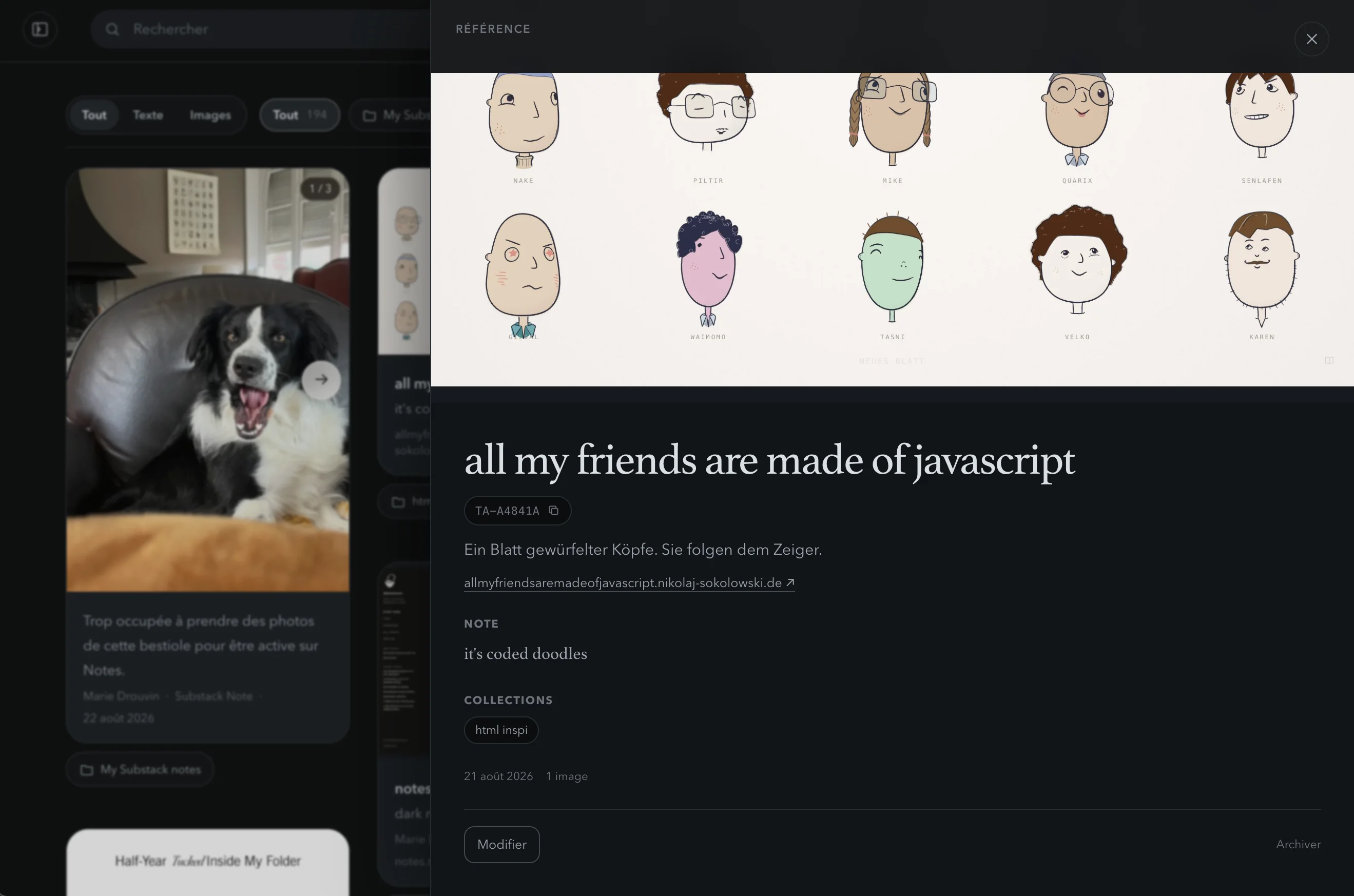
Task: Advance dog photo with next arrow
Action: [x=321, y=379]
